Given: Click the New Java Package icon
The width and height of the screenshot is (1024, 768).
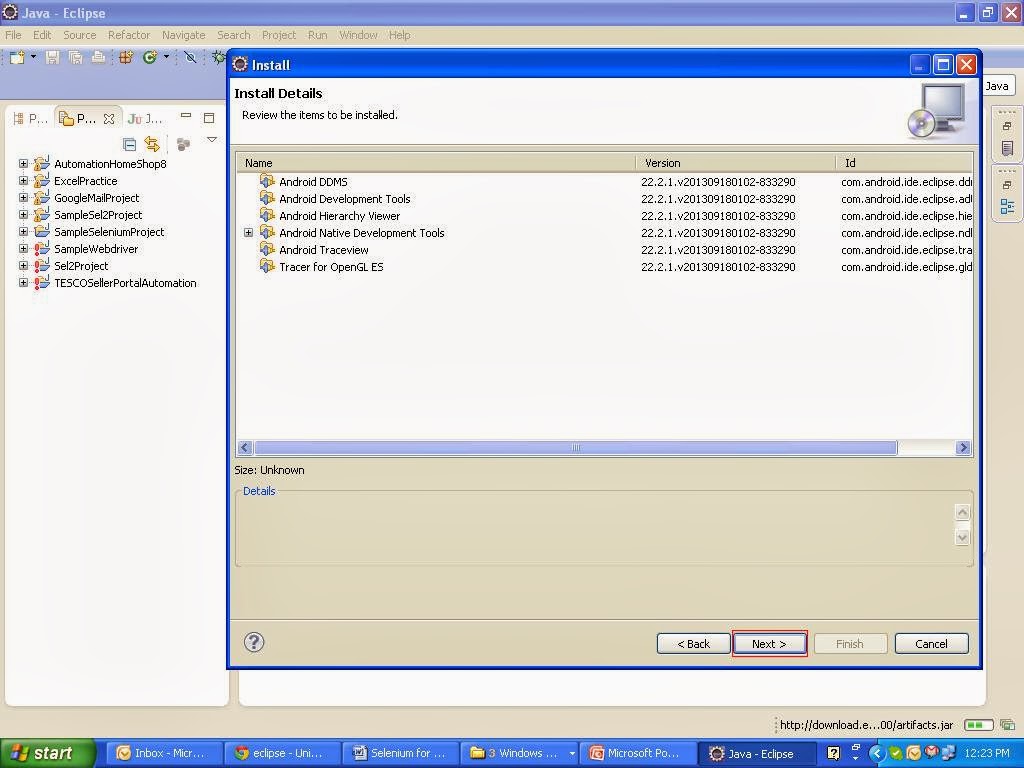Looking at the screenshot, I should coord(126,57).
